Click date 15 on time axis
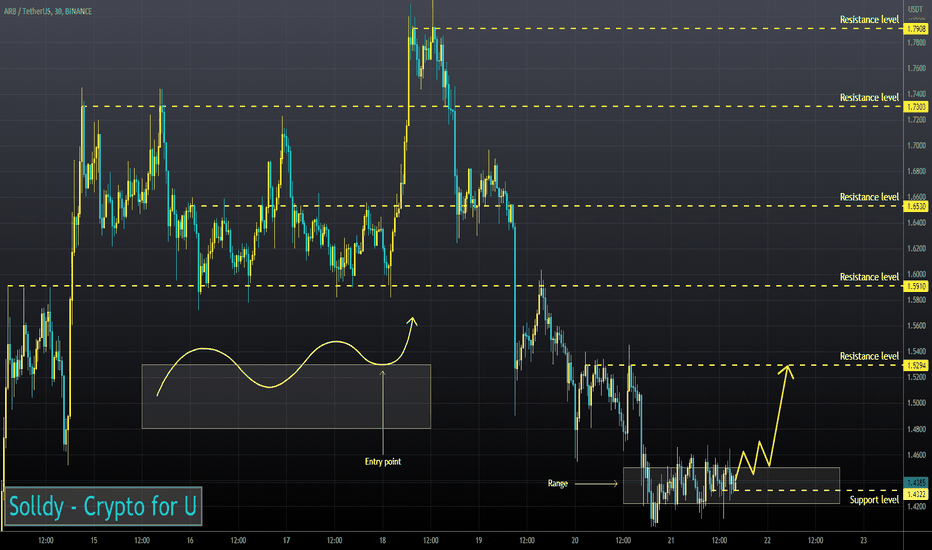The width and height of the screenshot is (932, 550). click(94, 540)
